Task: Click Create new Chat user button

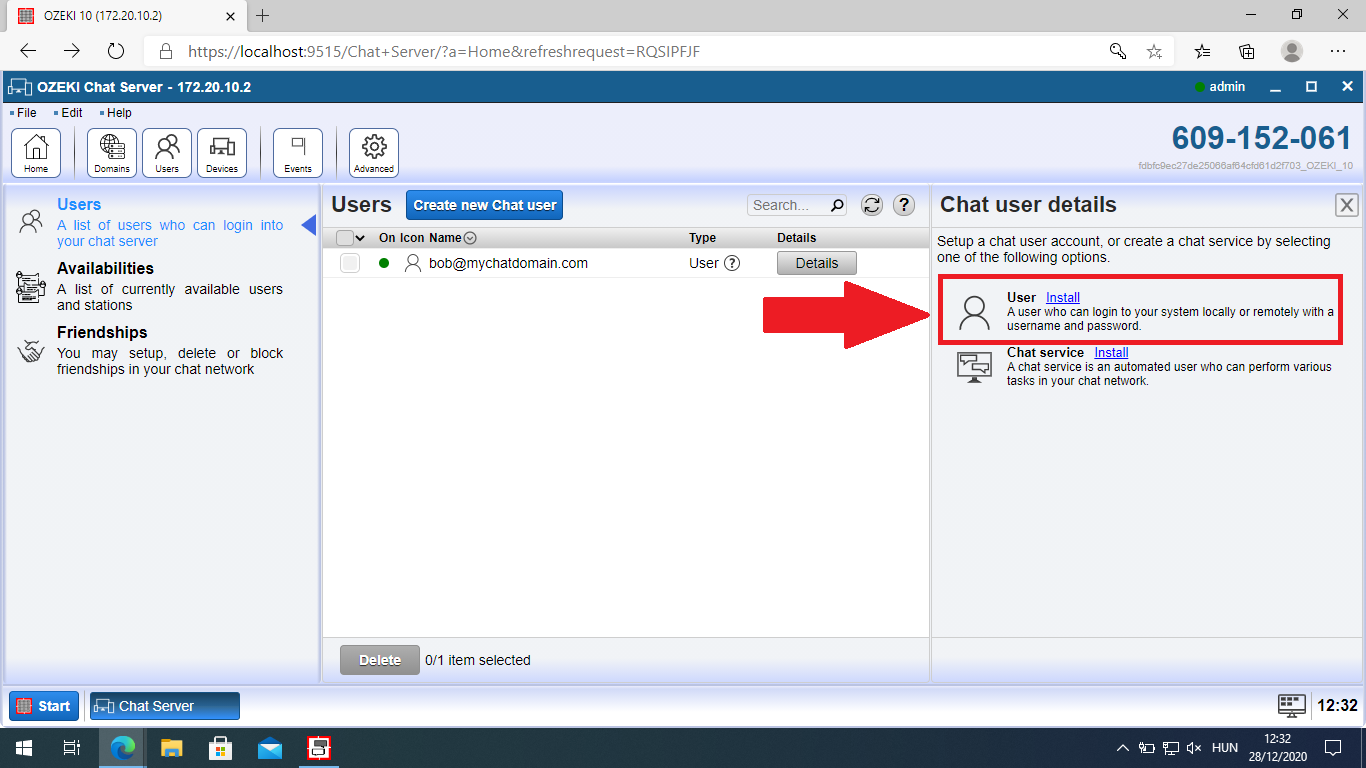Action: (485, 205)
